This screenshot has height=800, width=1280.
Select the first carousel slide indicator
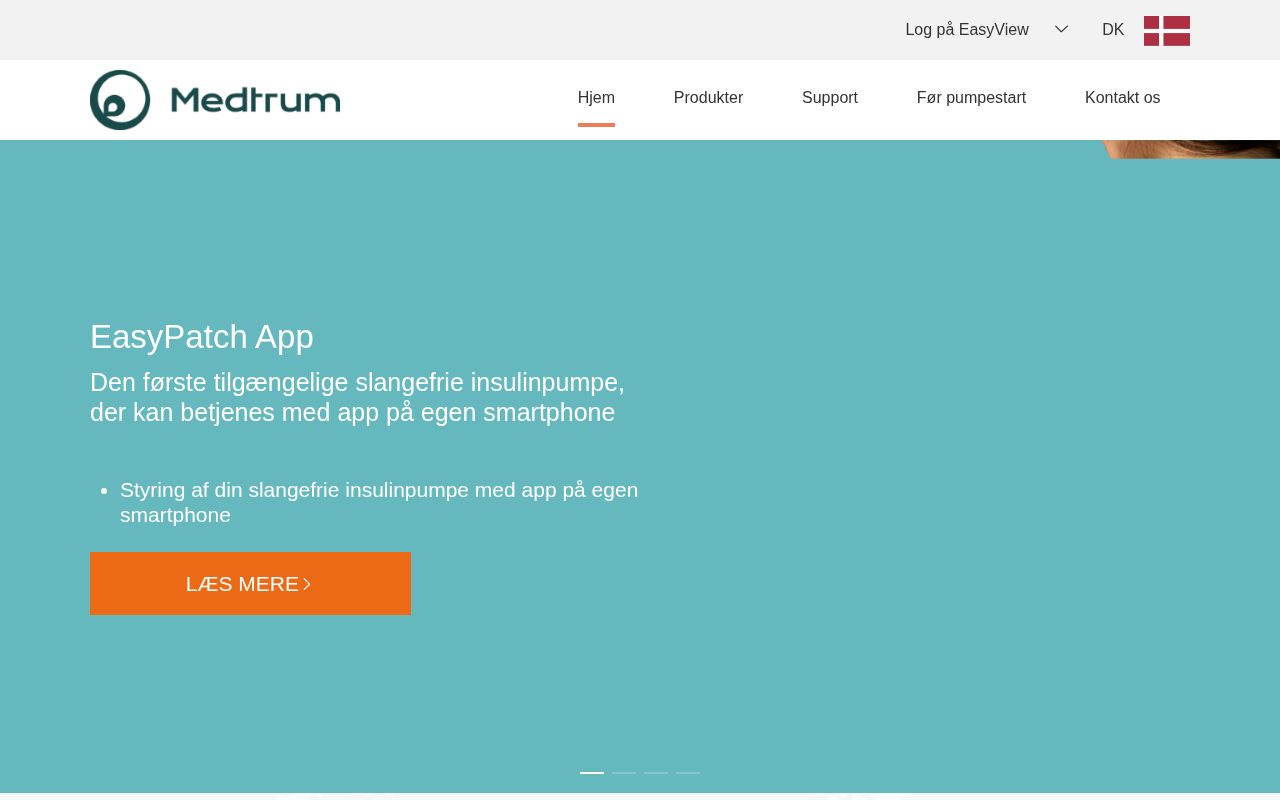[x=592, y=773]
